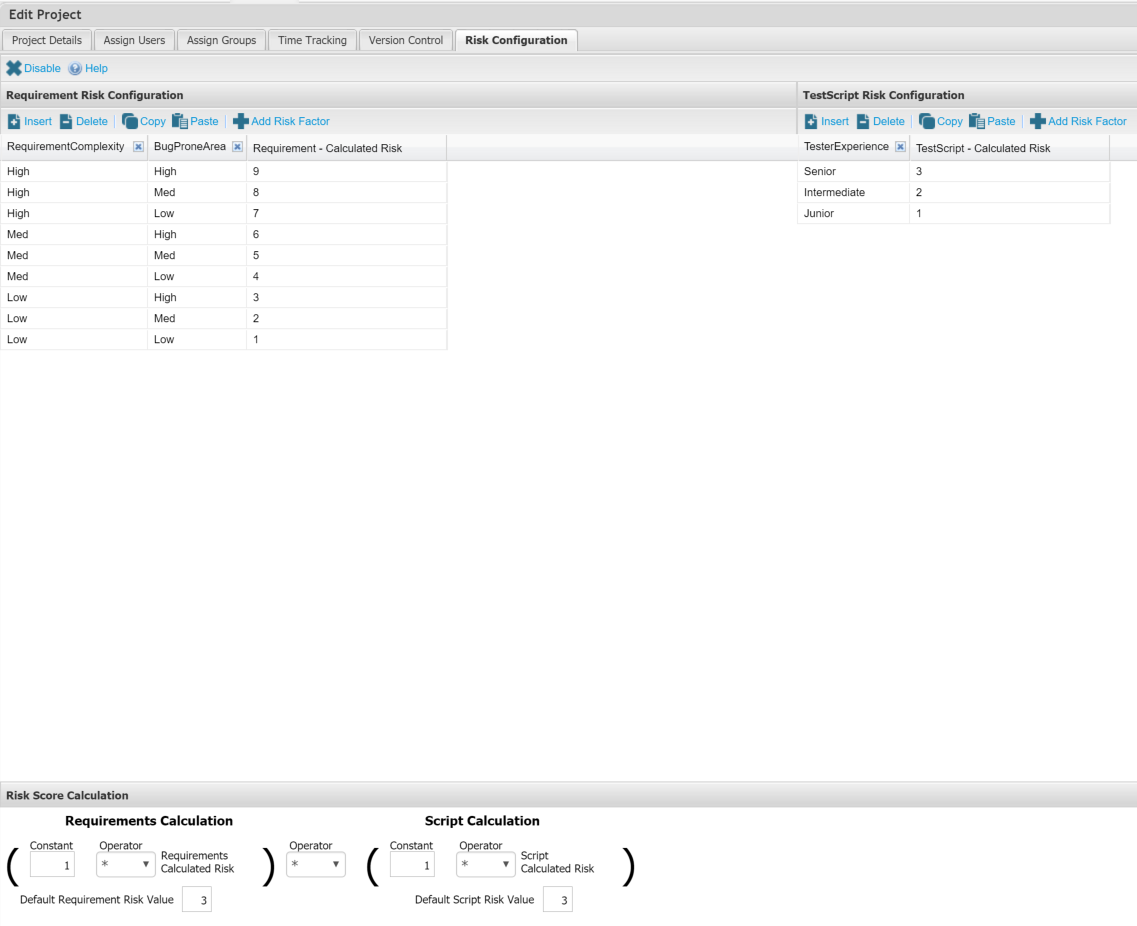
Task: Remove the TesterExperience risk factor column
Action: [900, 147]
